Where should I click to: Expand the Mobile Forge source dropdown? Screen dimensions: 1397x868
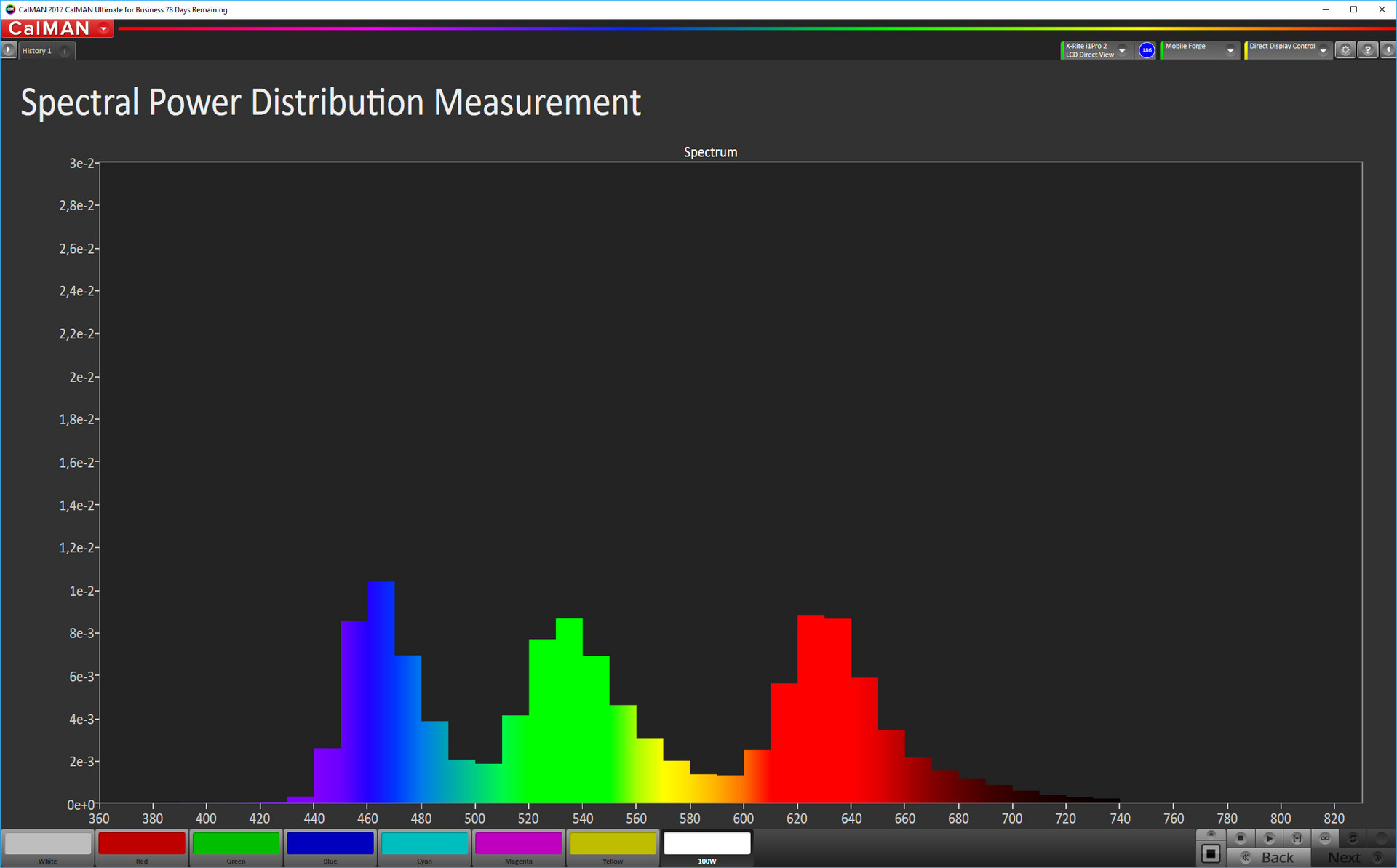click(1230, 50)
